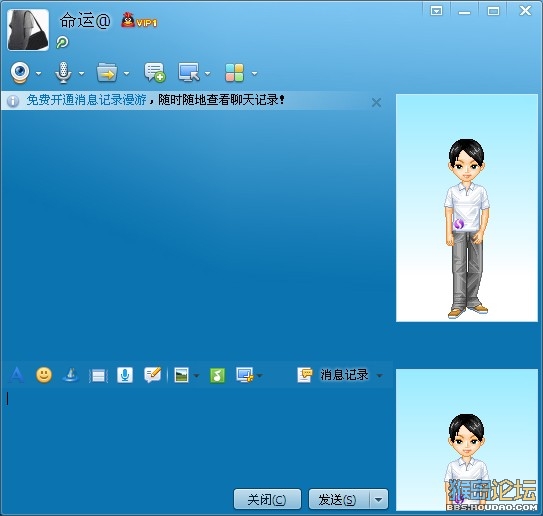Open the send file folder icon
This screenshot has height=516, width=543.
pyautogui.click(x=107, y=73)
